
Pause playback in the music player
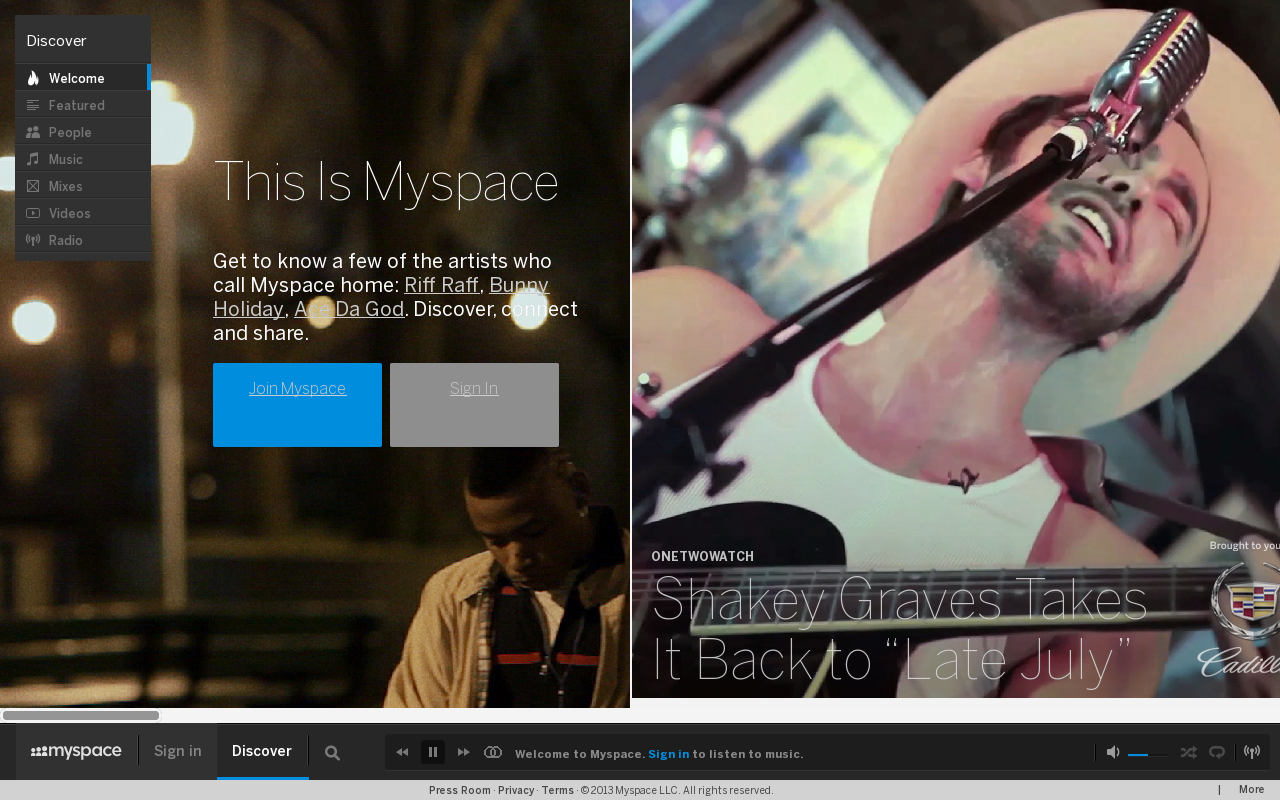coord(433,752)
